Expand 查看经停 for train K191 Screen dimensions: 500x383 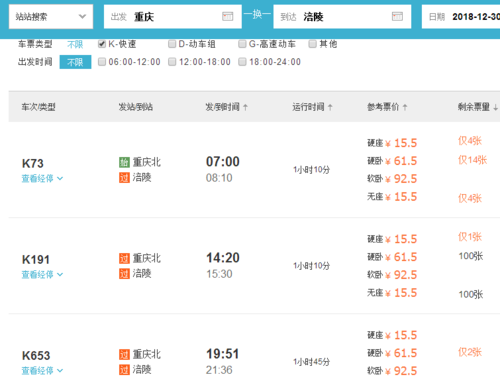tap(42, 275)
